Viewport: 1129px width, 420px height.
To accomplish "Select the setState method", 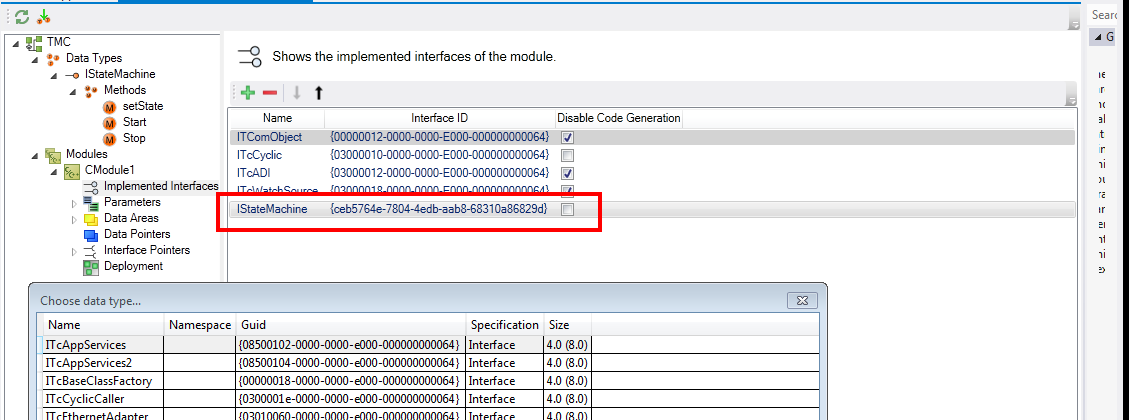I will coord(143,106).
